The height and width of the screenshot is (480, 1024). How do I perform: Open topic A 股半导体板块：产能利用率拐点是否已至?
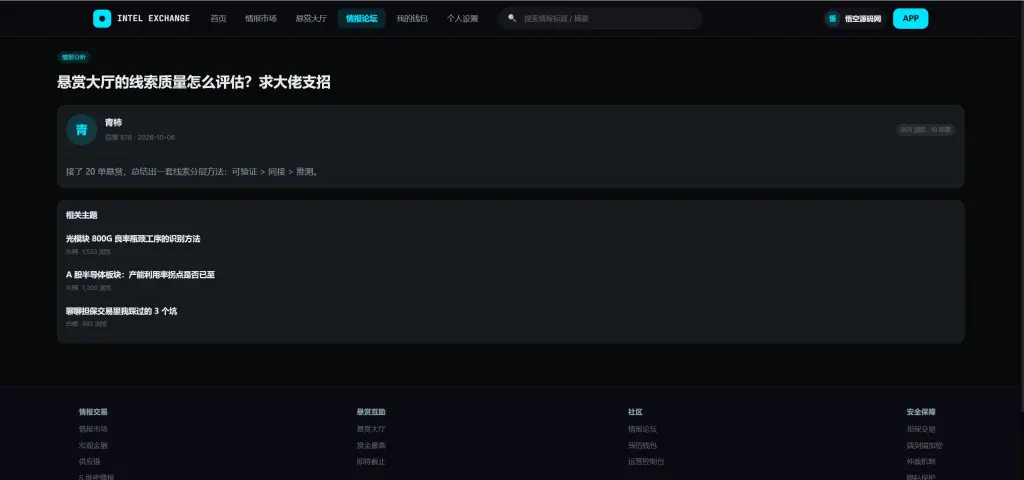coord(140,275)
